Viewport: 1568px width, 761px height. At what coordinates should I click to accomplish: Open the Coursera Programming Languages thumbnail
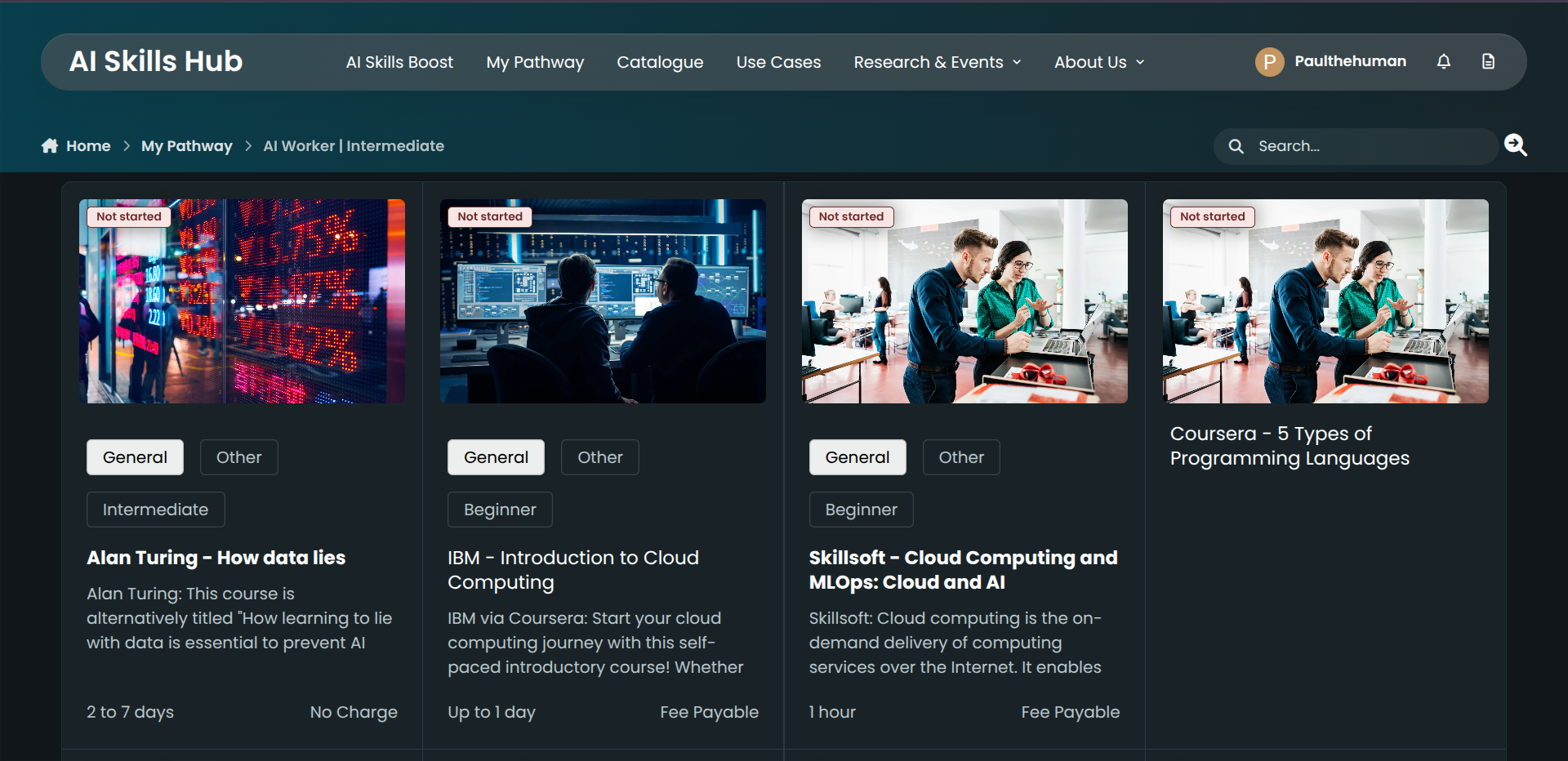click(1325, 301)
